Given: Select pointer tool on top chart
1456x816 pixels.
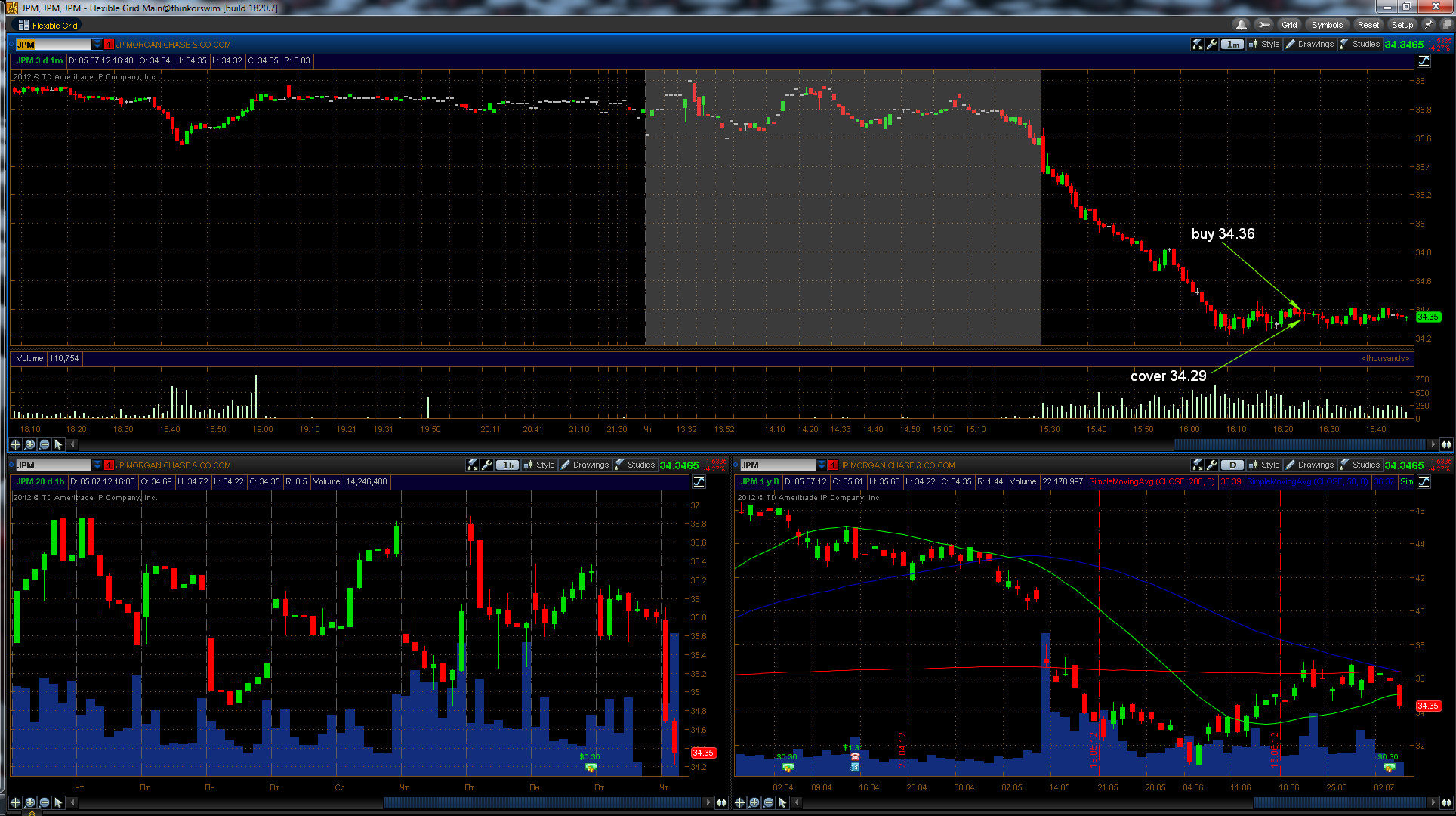Looking at the screenshot, I should 58,444.
